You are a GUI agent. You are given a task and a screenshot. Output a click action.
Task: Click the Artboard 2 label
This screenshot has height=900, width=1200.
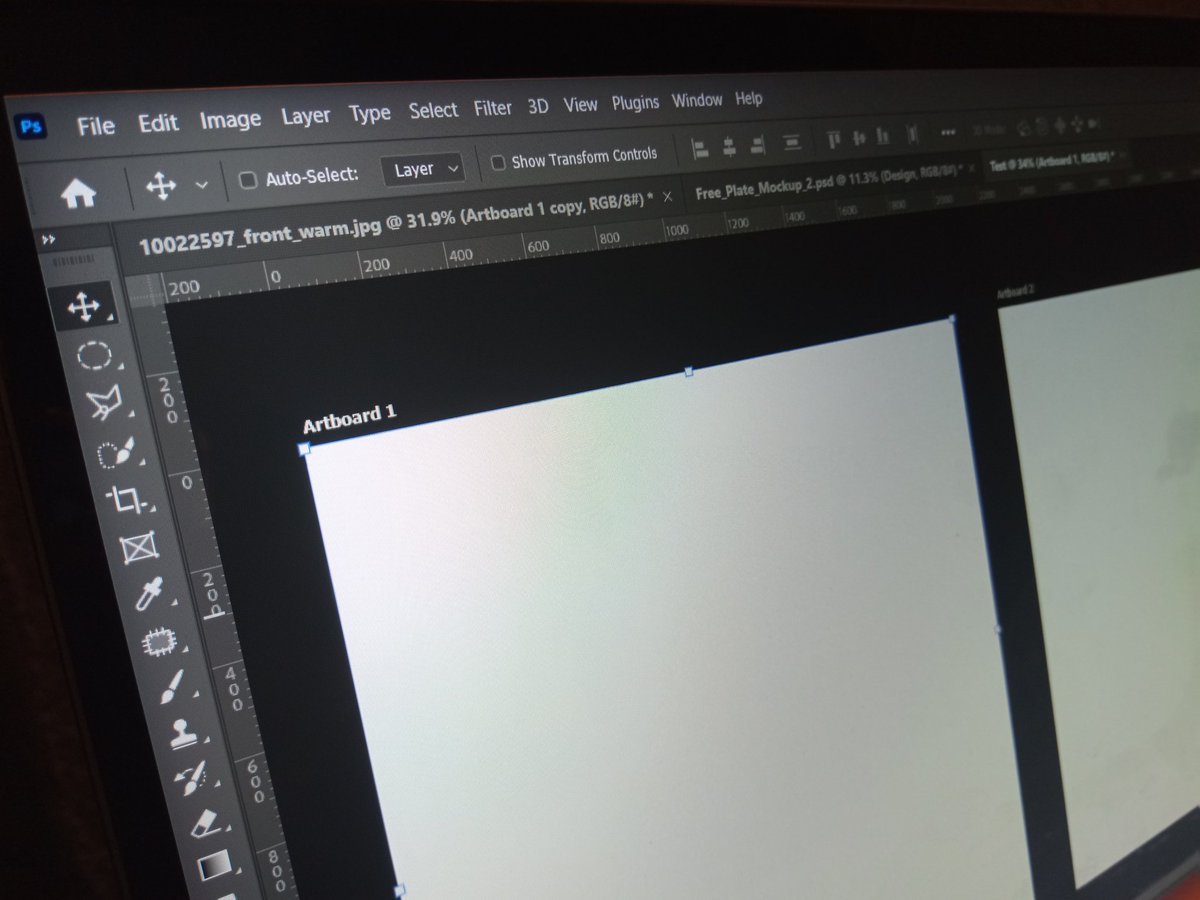coord(1015,291)
